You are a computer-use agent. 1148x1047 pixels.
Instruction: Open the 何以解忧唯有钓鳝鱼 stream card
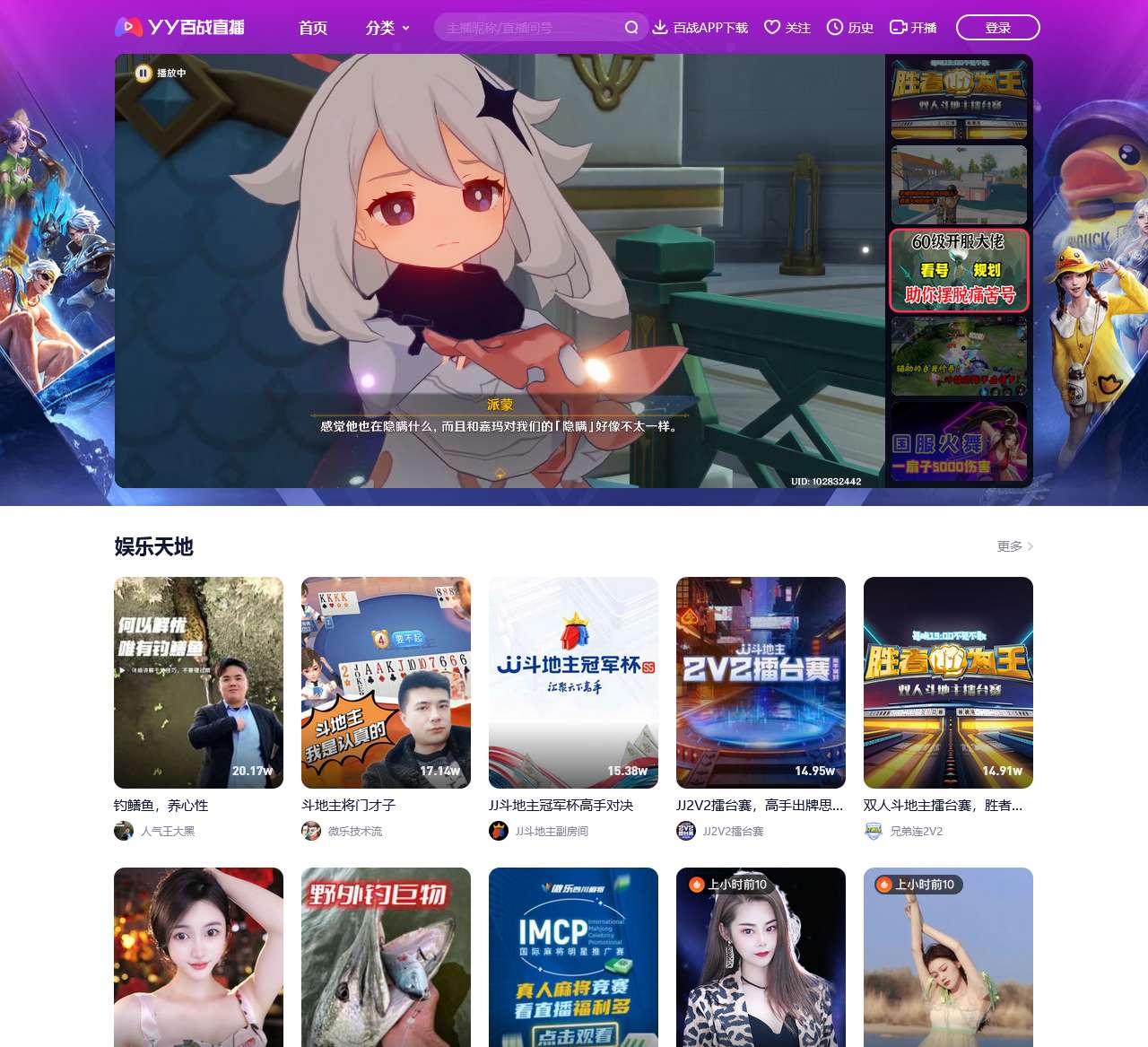coord(198,683)
